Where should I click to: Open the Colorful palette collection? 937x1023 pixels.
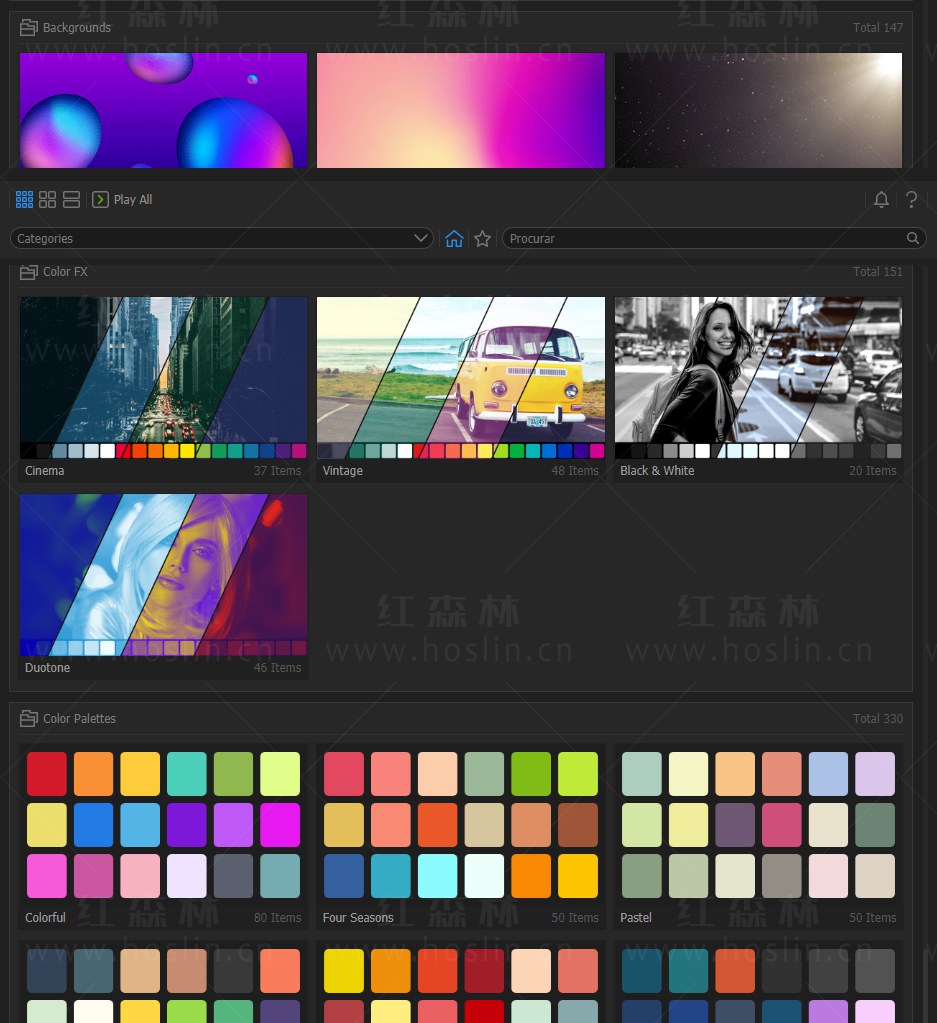pos(163,836)
